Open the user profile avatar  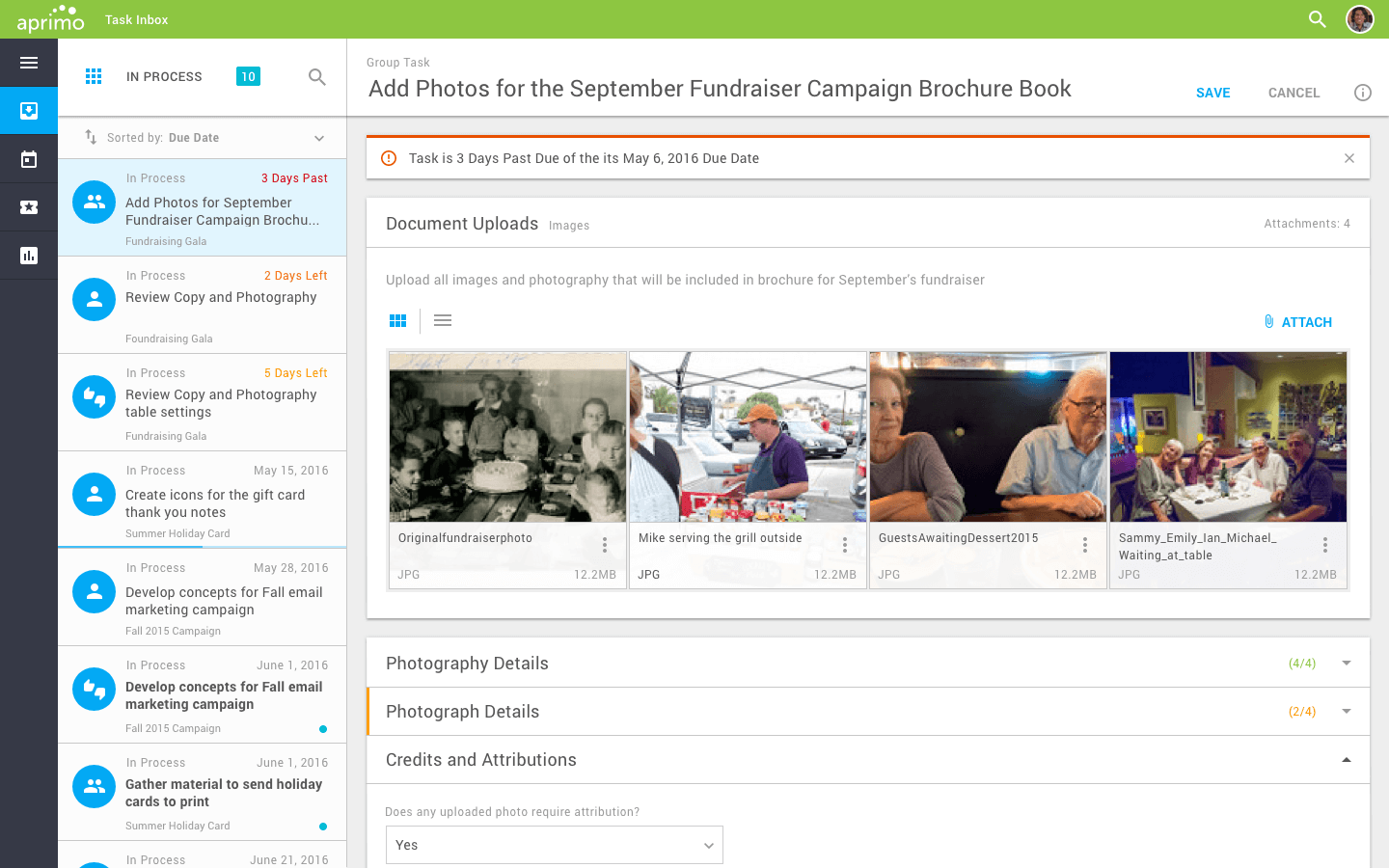tap(1360, 19)
